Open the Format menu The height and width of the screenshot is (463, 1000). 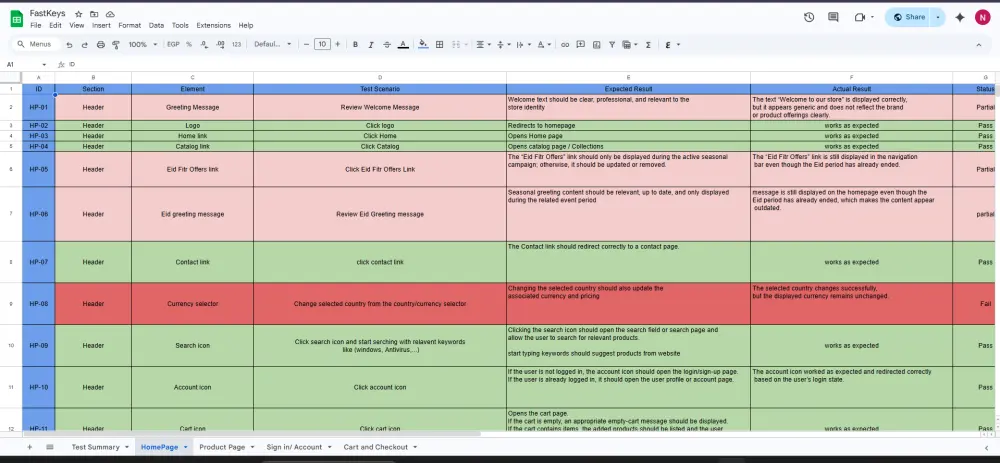[129, 26]
